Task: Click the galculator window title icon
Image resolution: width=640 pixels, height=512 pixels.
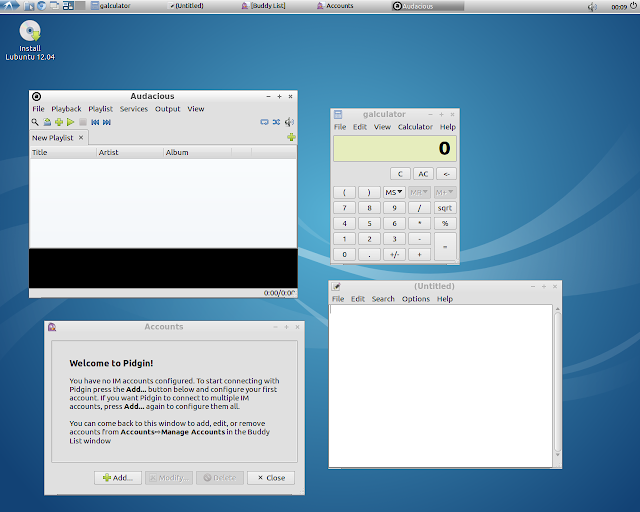Action: tap(338, 114)
